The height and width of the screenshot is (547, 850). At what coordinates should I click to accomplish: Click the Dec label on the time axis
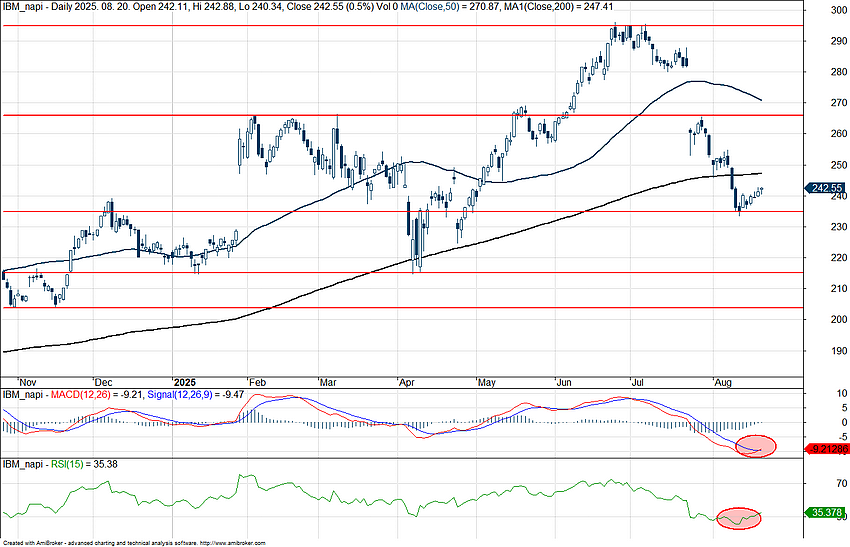point(104,383)
